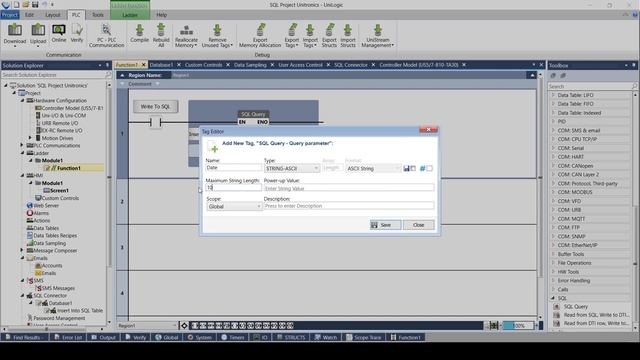Select Insert Into SQL Table node

tap(80, 311)
